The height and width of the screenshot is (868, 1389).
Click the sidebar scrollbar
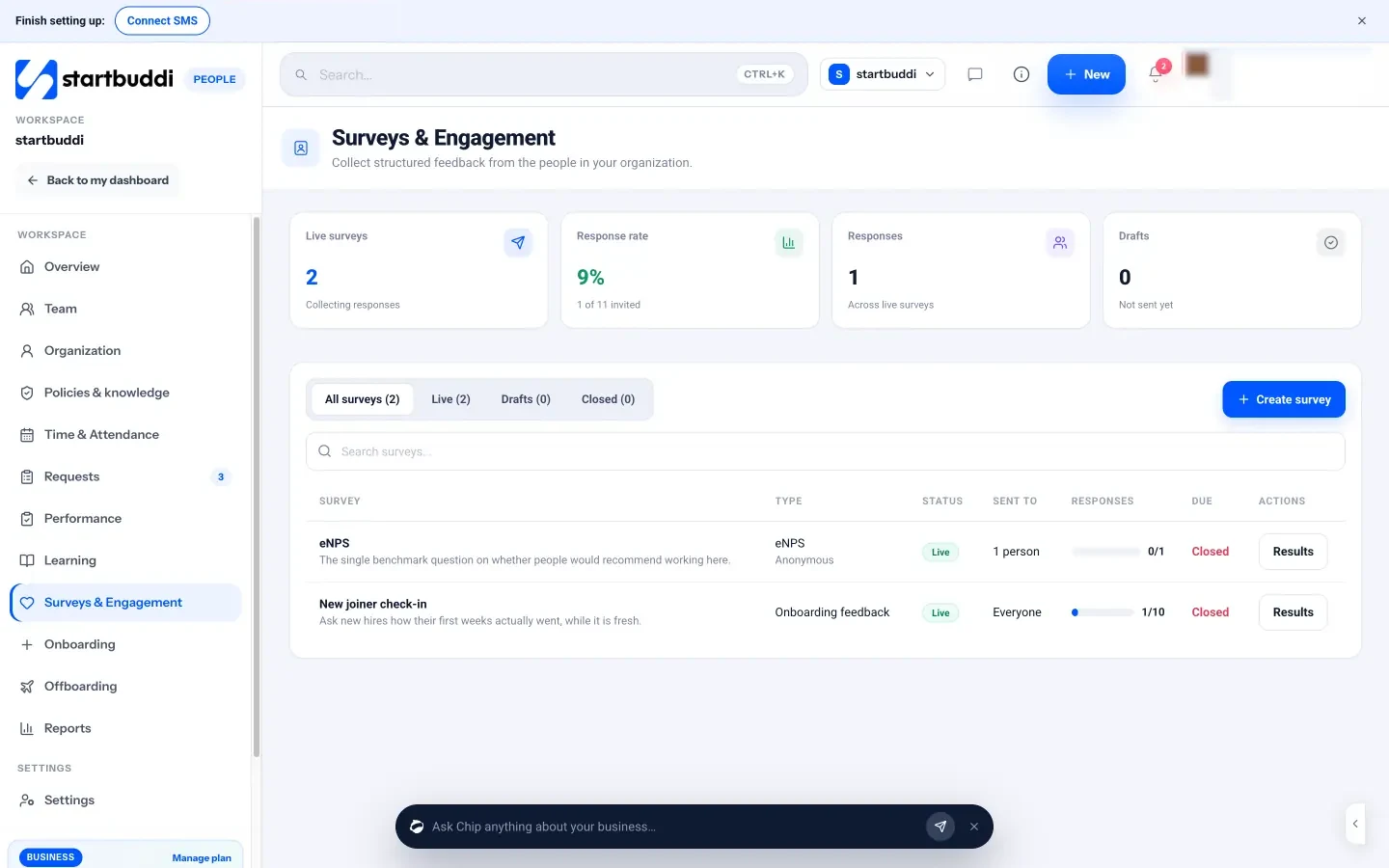[256, 487]
